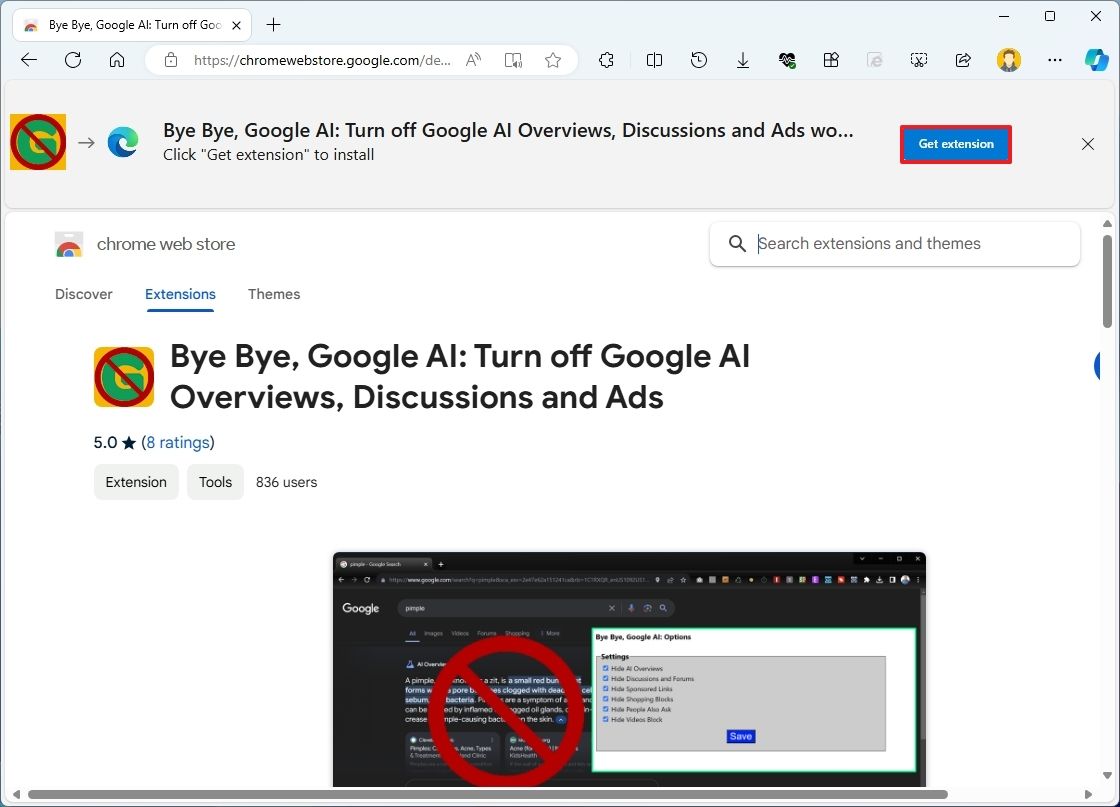Open Browser essentials
The height and width of the screenshot is (807, 1120).
(x=787, y=60)
